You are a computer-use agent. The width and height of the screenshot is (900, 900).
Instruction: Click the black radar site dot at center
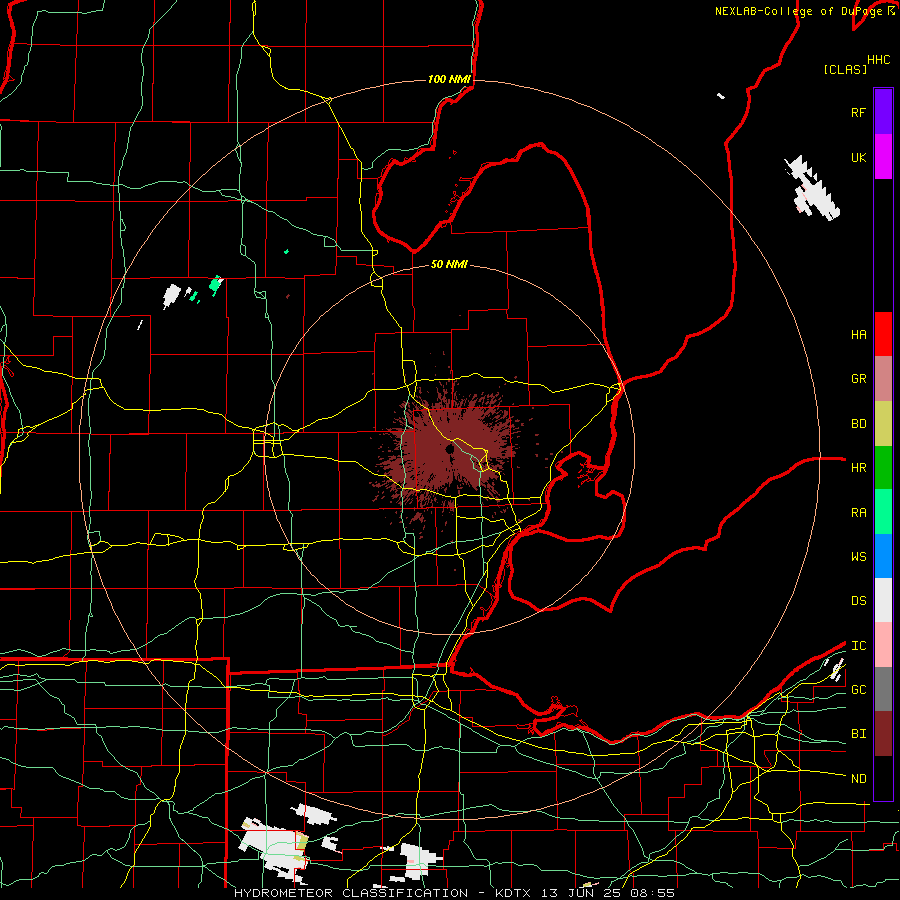tap(450, 449)
